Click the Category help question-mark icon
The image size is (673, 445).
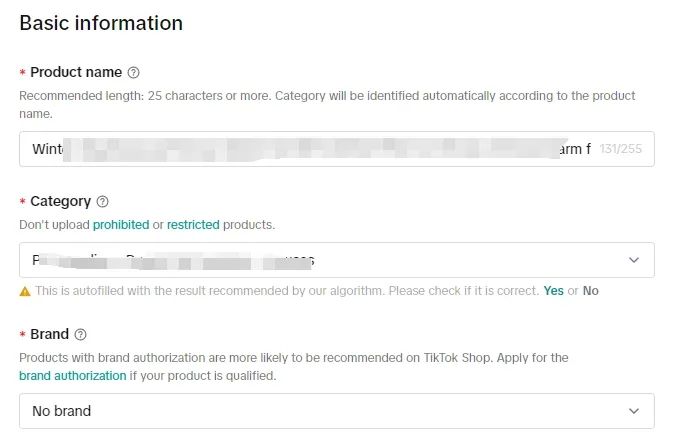tap(103, 202)
